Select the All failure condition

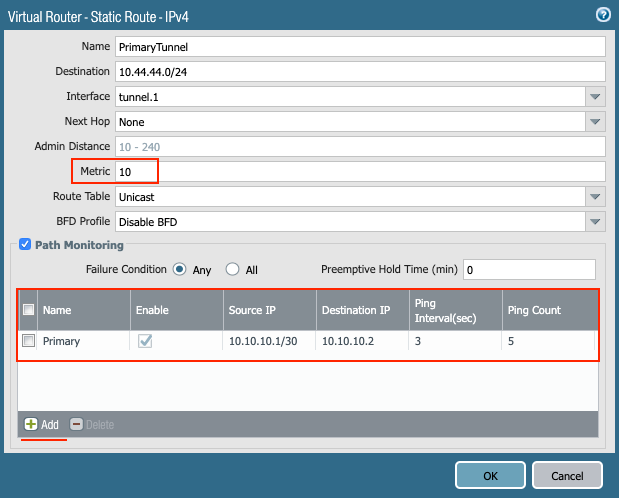232,269
